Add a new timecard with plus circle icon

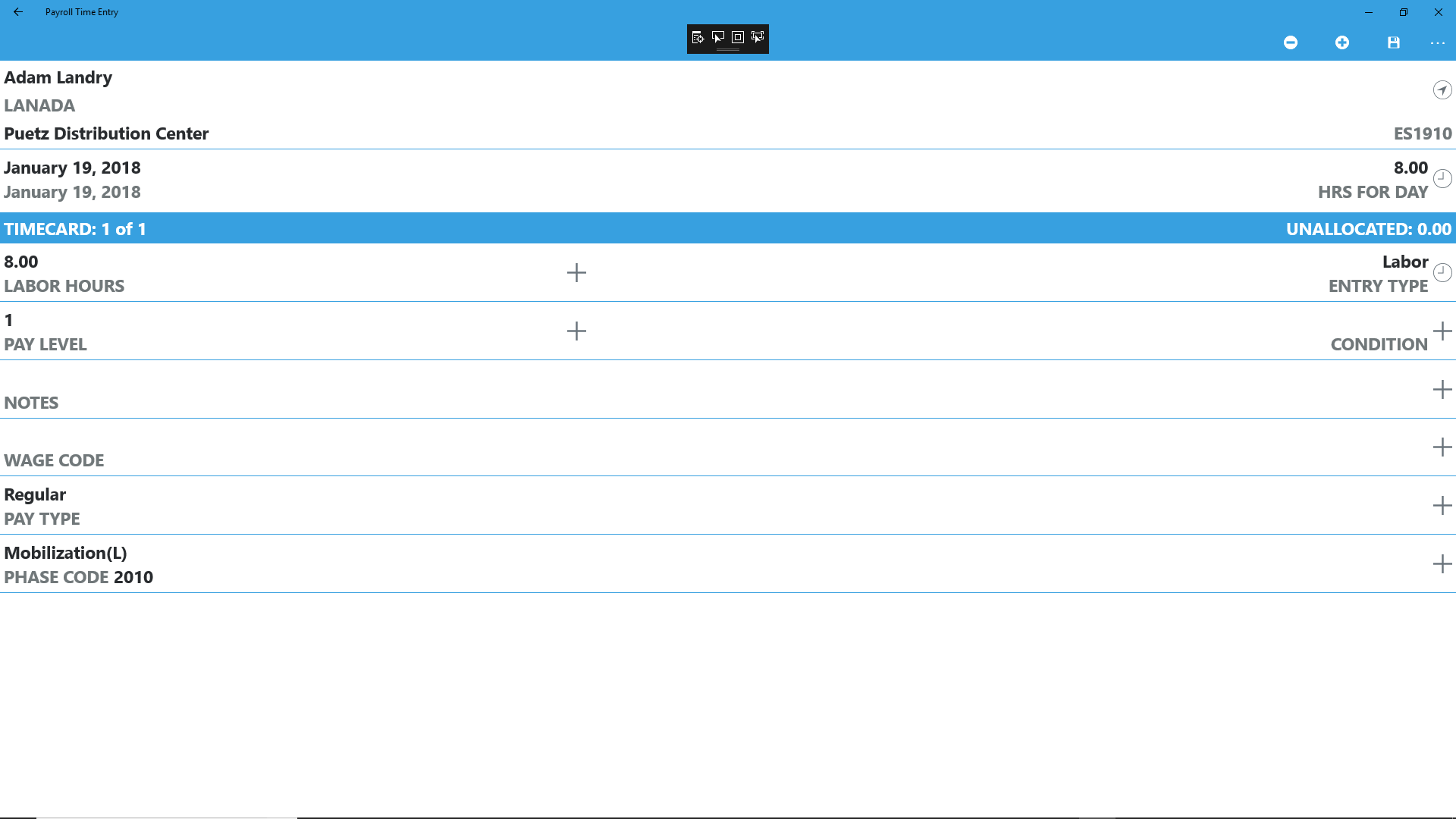(x=1342, y=43)
